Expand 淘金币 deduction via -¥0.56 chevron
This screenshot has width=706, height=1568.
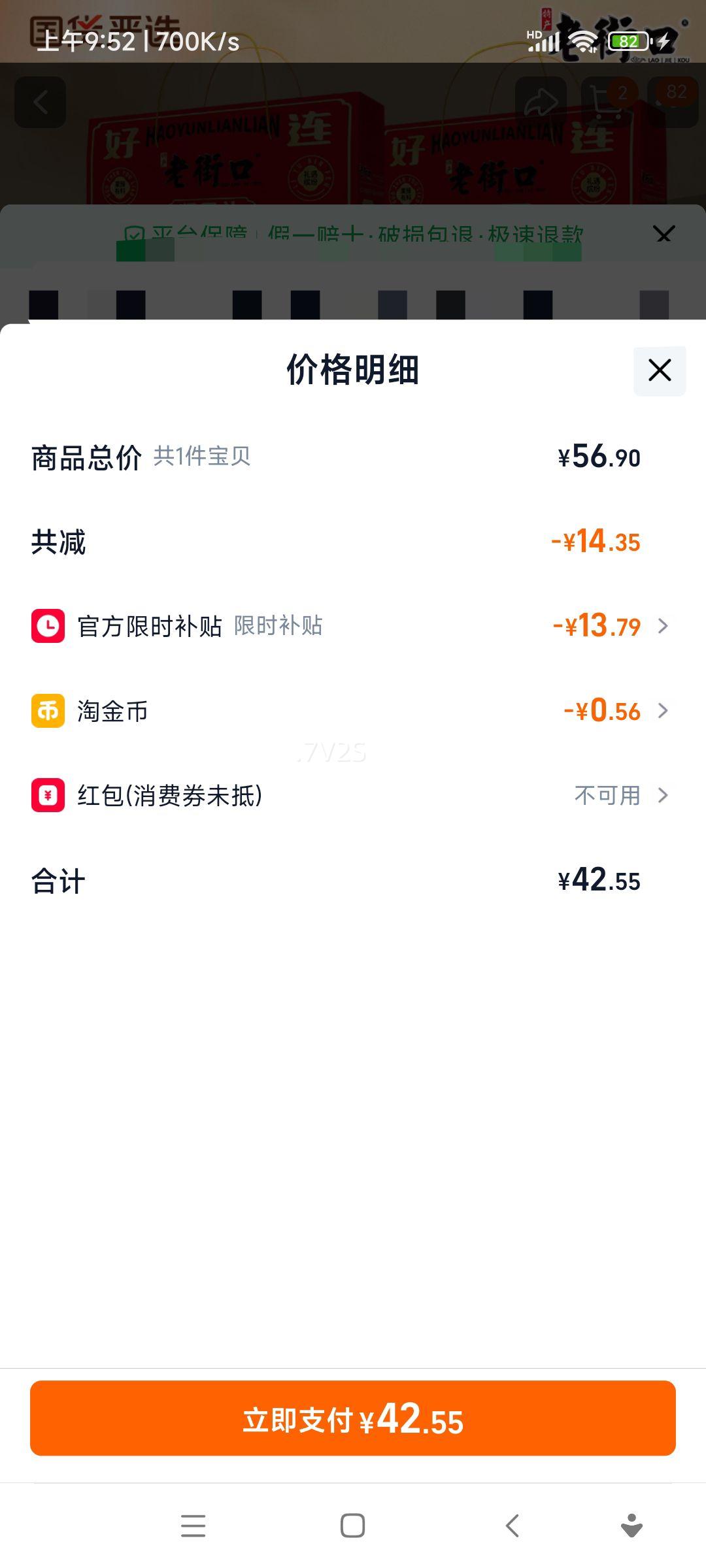(x=663, y=711)
